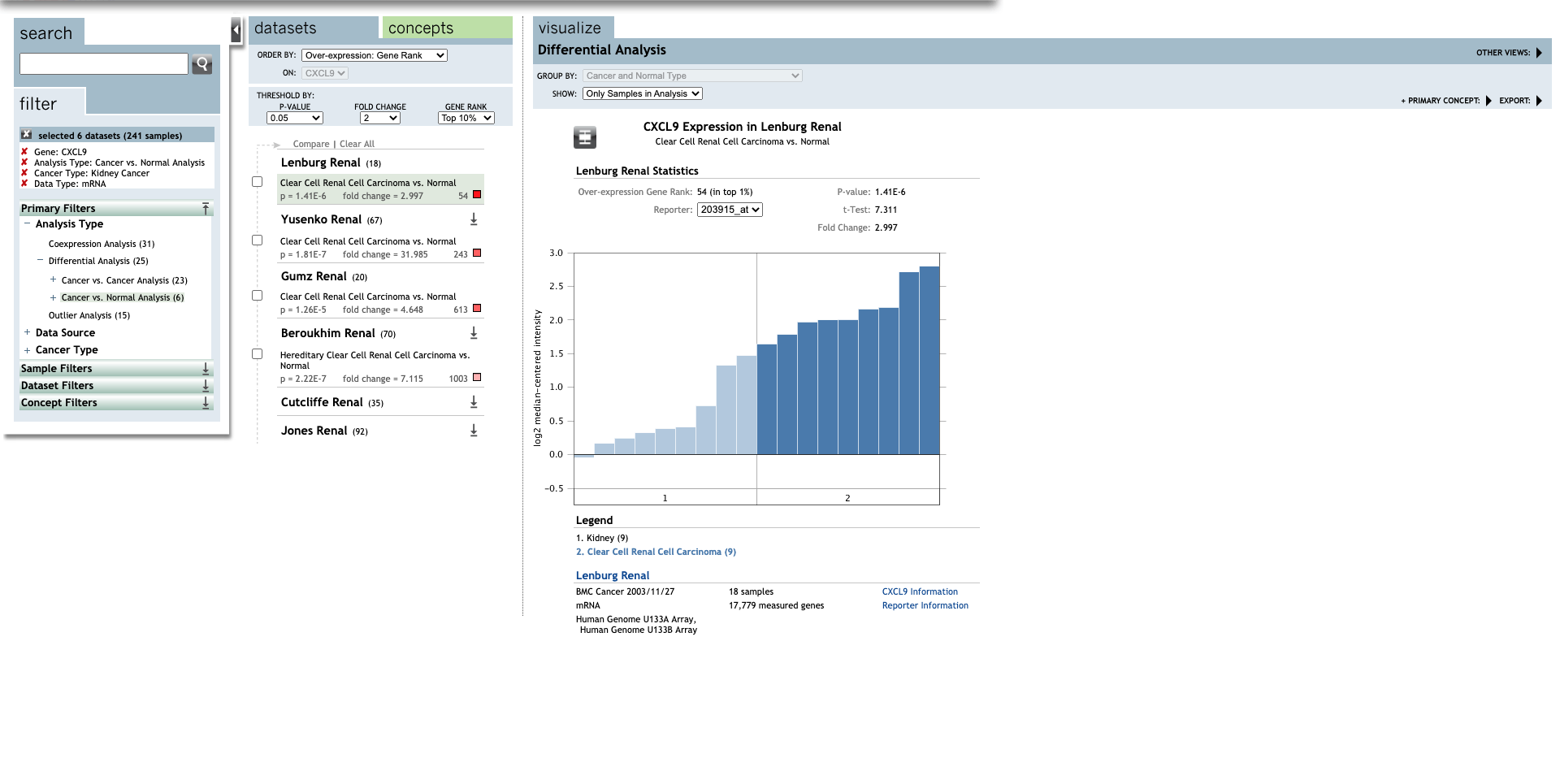The width and height of the screenshot is (1560, 784).
Task: Collapse the Differential Analysis node
Action: 41,260
